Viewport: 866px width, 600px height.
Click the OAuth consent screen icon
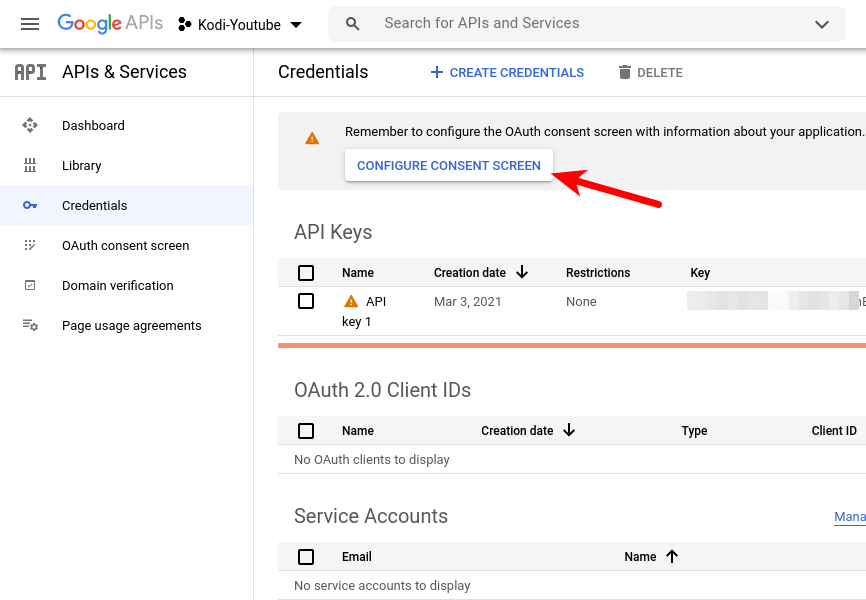(30, 246)
